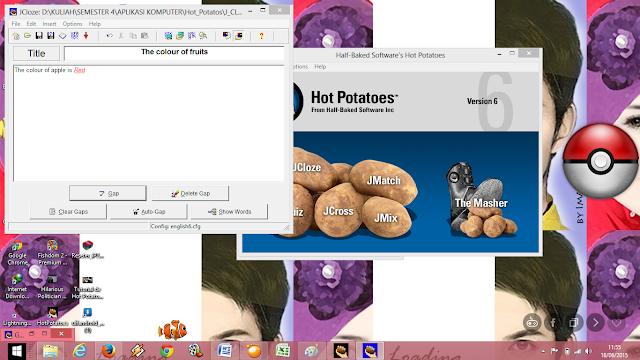Click the red question mark Help icon
This screenshot has width=640, height=360.
pyautogui.click(x=262, y=36)
